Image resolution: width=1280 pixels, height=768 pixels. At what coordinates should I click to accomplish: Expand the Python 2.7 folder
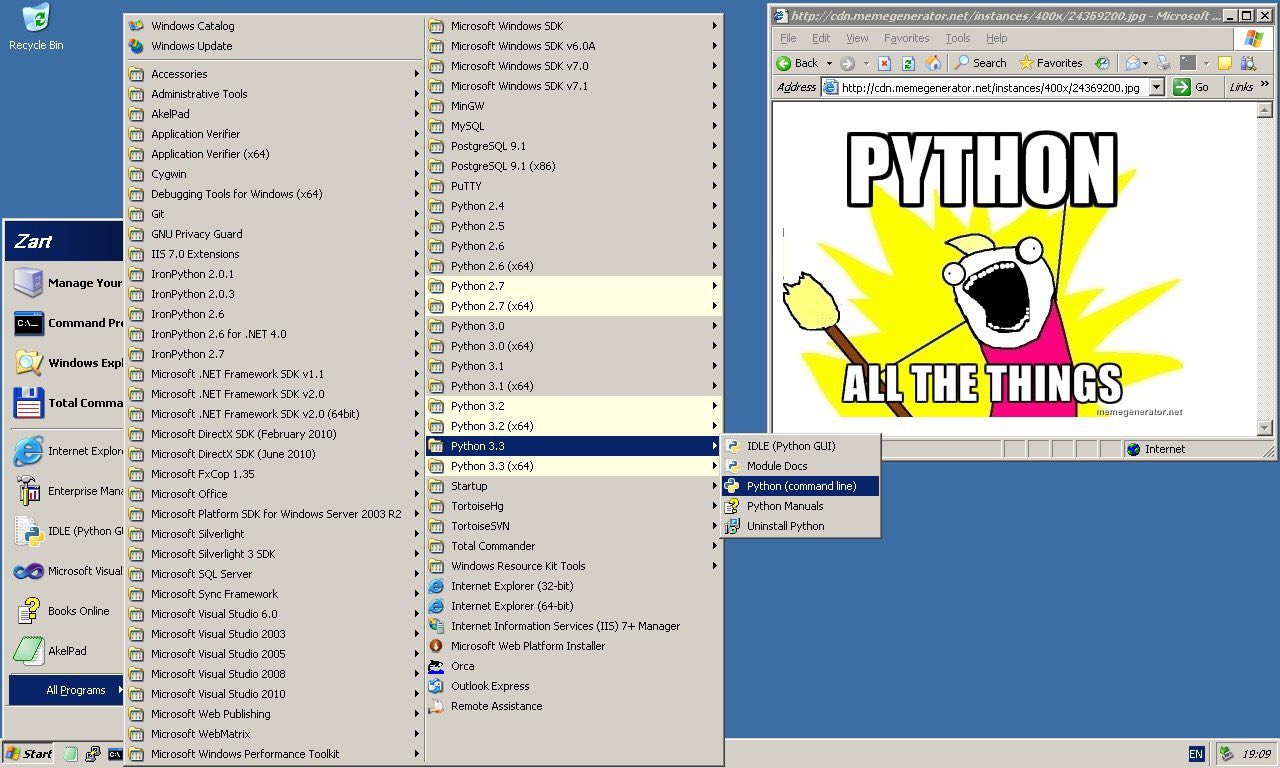[x=574, y=286]
